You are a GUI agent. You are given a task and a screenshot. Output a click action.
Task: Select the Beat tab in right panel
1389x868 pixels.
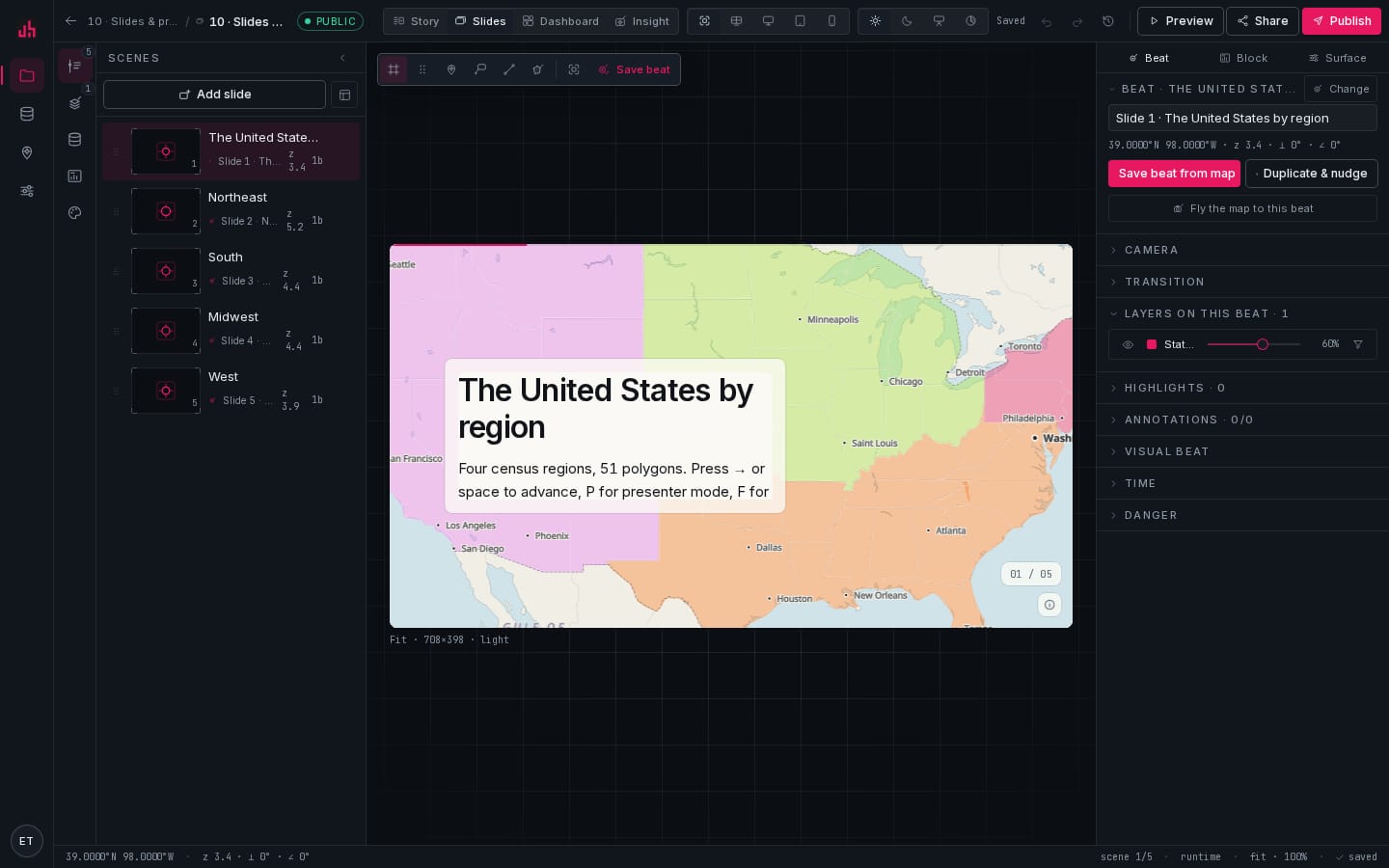click(1149, 58)
